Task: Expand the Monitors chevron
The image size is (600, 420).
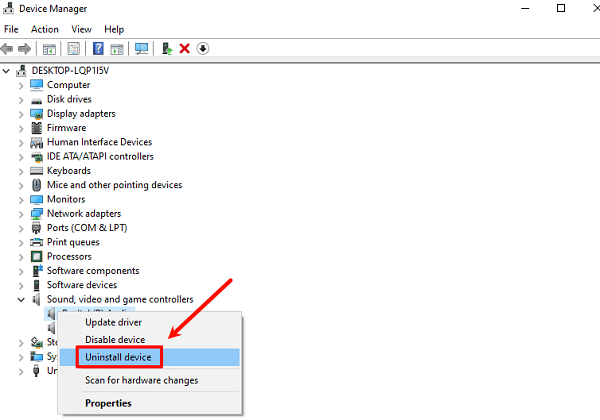Action: (x=21, y=200)
